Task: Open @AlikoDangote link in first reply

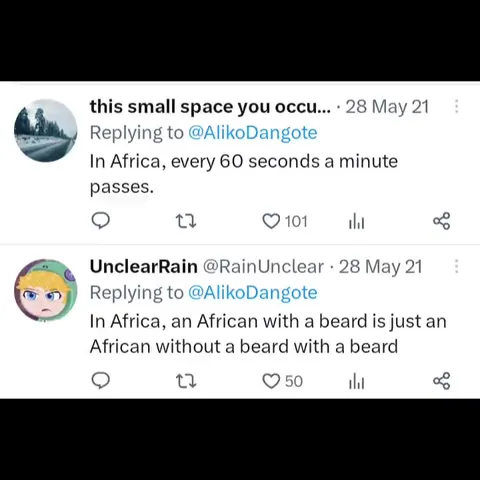Action: pos(253,133)
